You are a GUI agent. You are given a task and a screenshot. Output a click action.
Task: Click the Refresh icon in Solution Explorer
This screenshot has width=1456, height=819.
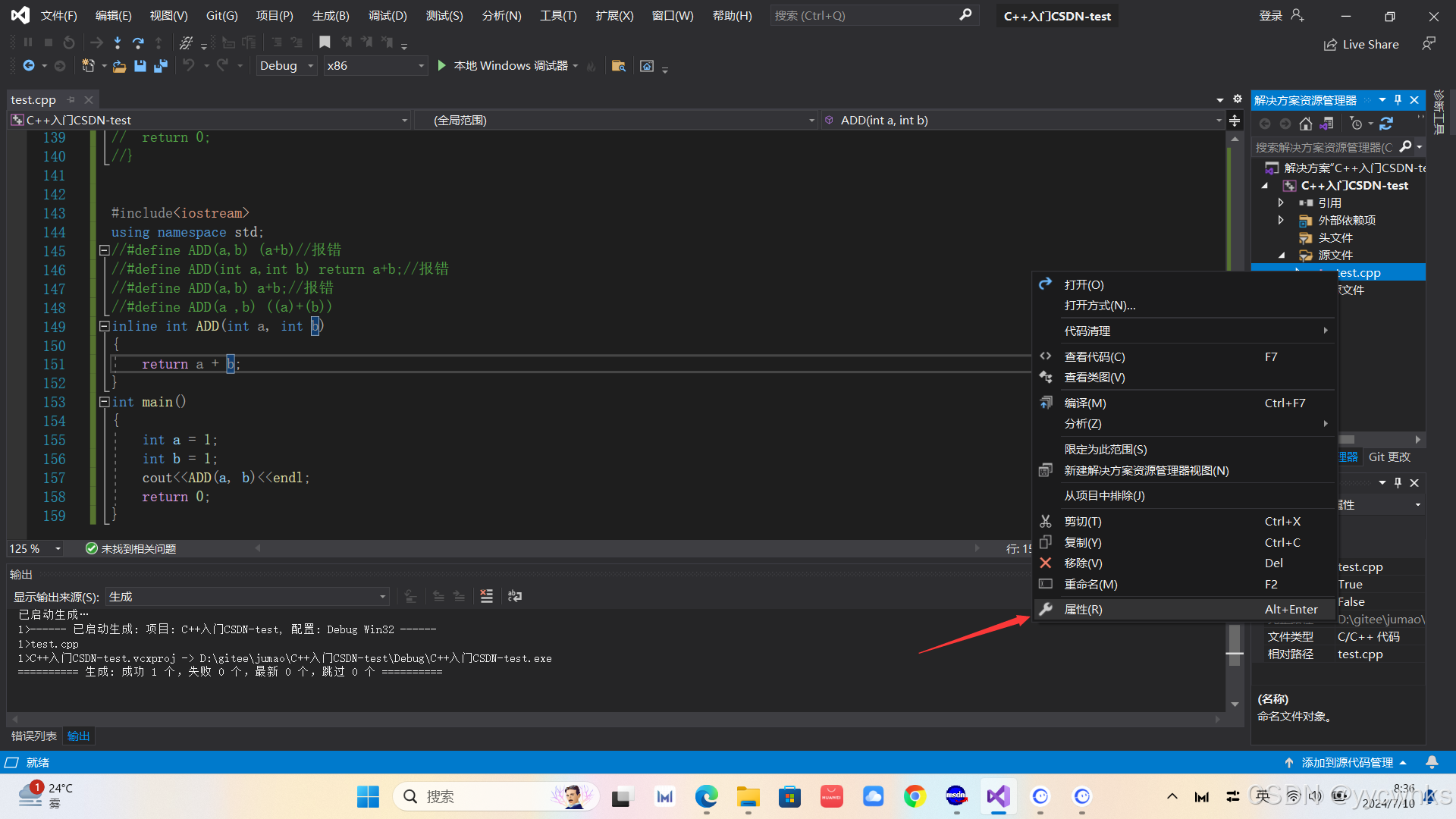(1387, 124)
